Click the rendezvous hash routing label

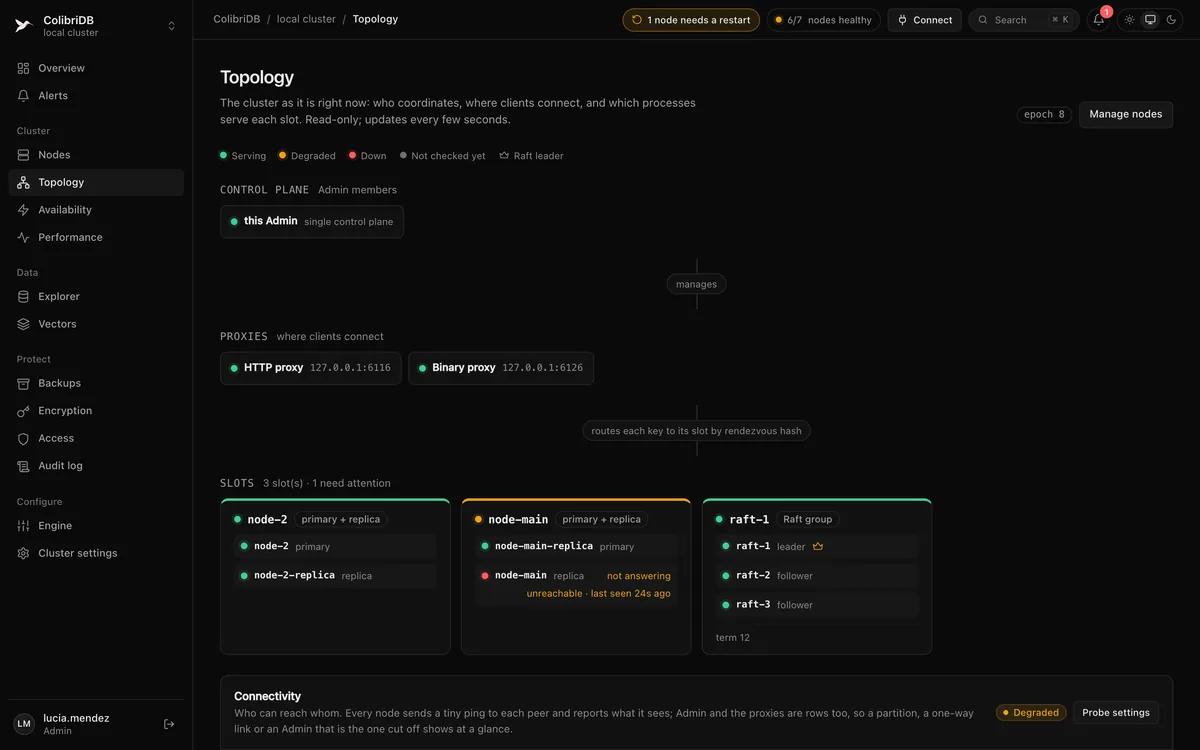(696, 431)
